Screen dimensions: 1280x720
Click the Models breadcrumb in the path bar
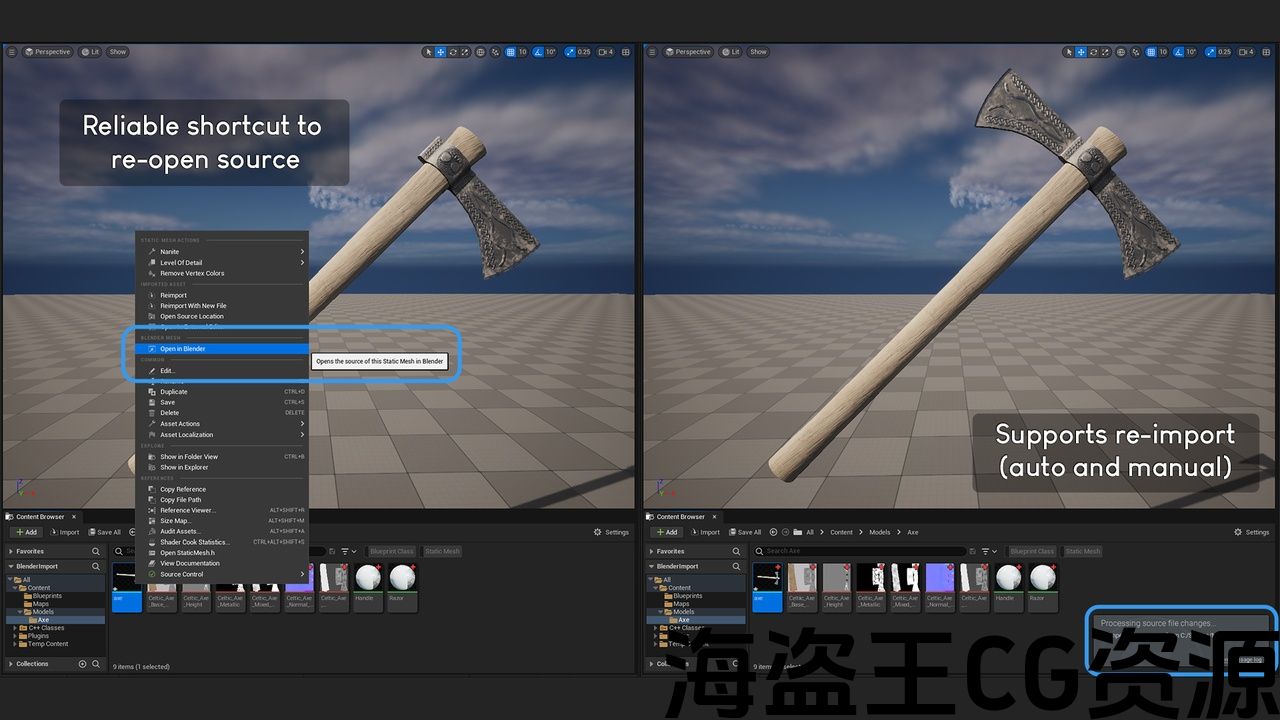(x=879, y=532)
